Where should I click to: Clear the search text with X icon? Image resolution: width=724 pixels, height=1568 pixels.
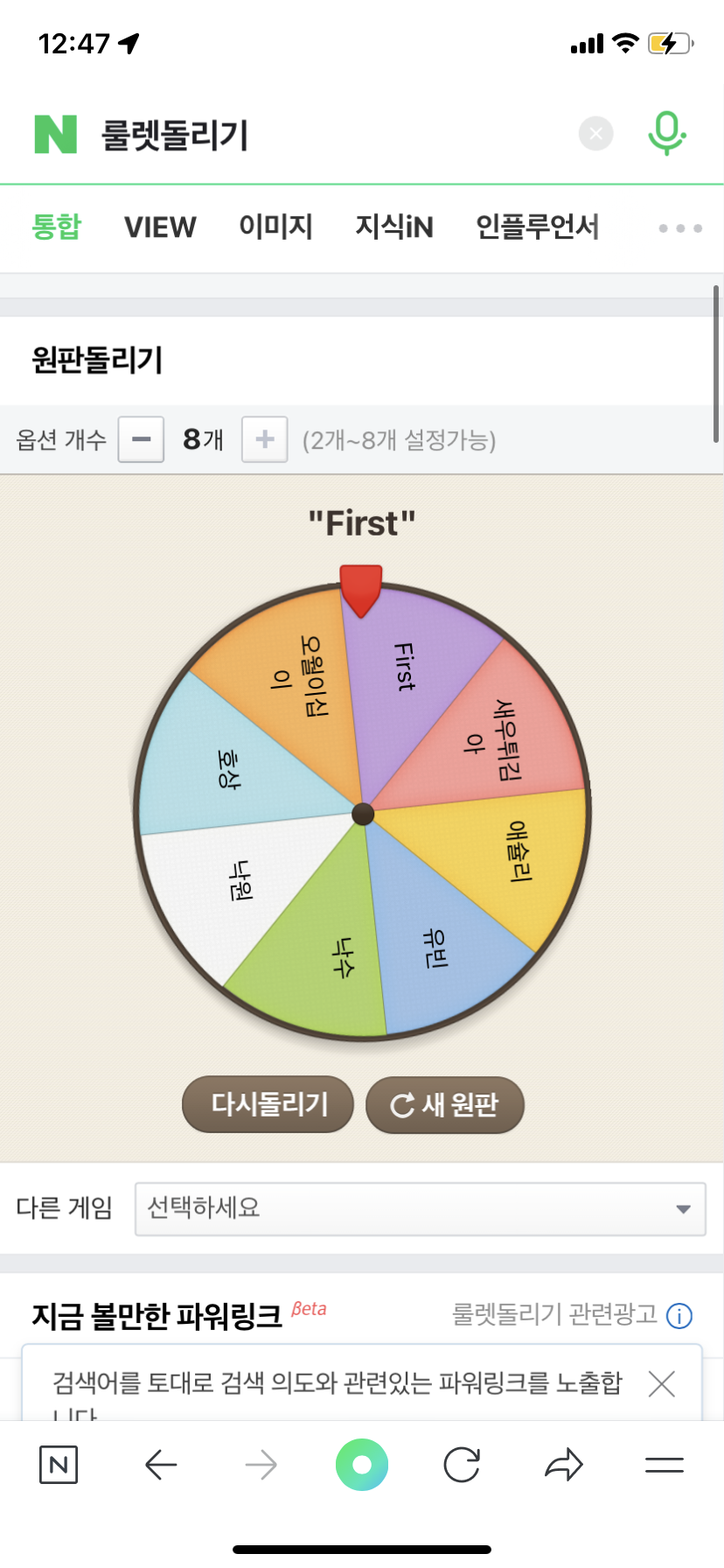click(595, 134)
